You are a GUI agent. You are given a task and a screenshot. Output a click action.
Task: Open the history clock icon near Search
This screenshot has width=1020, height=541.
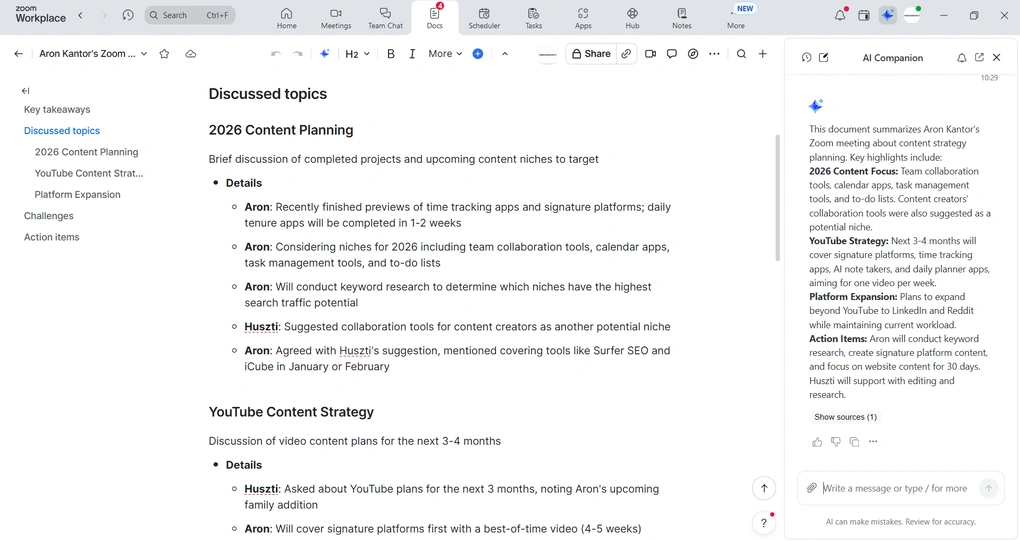coord(128,15)
